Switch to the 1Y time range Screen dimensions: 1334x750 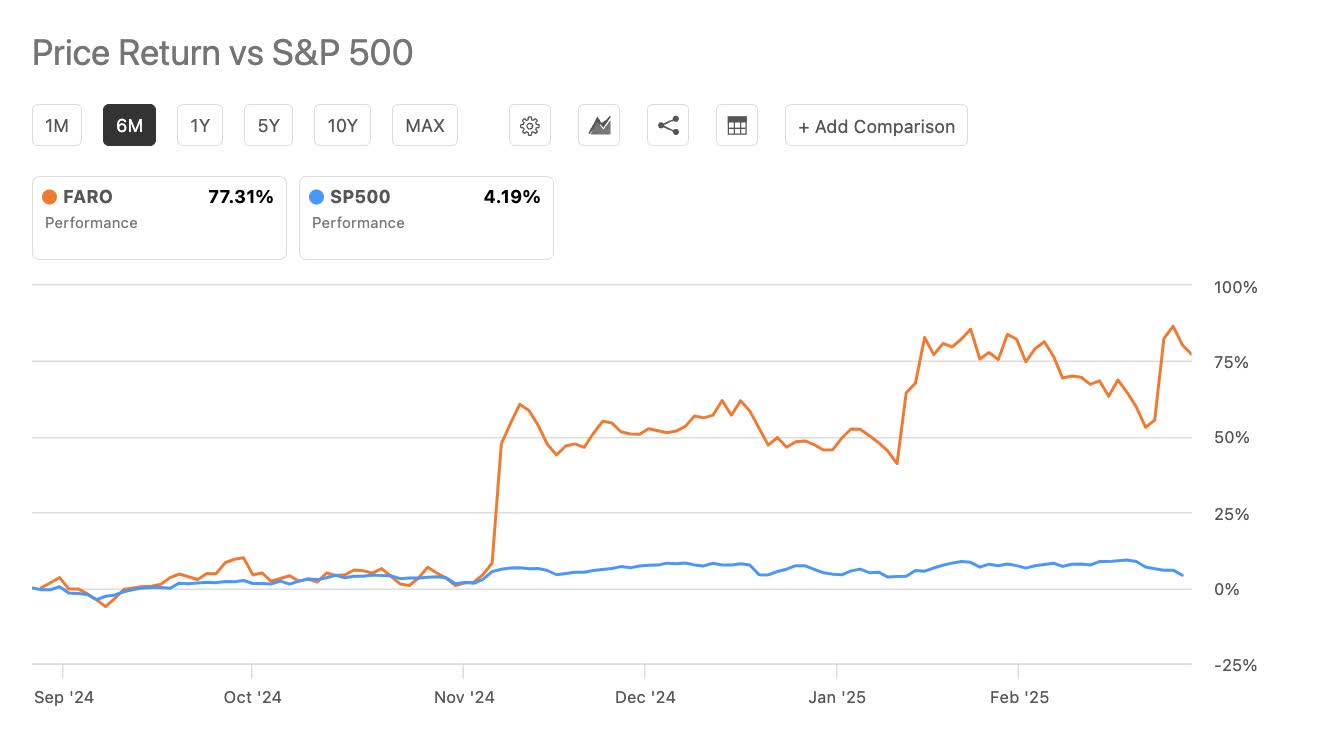[x=199, y=125]
